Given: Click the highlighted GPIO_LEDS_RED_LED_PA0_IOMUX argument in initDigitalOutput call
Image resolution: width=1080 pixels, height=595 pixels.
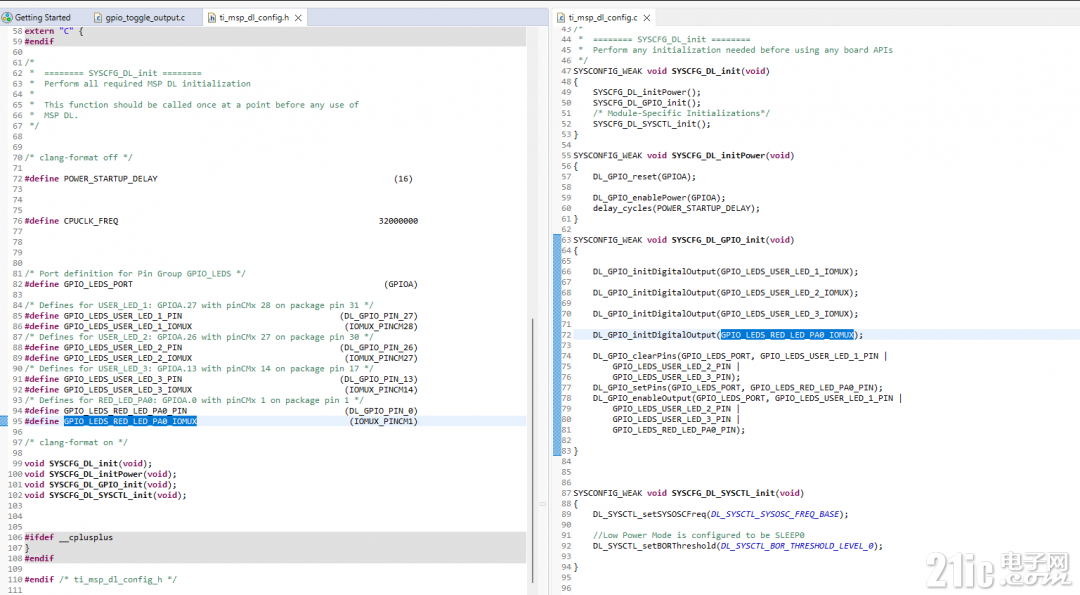Looking at the screenshot, I should point(787,335).
